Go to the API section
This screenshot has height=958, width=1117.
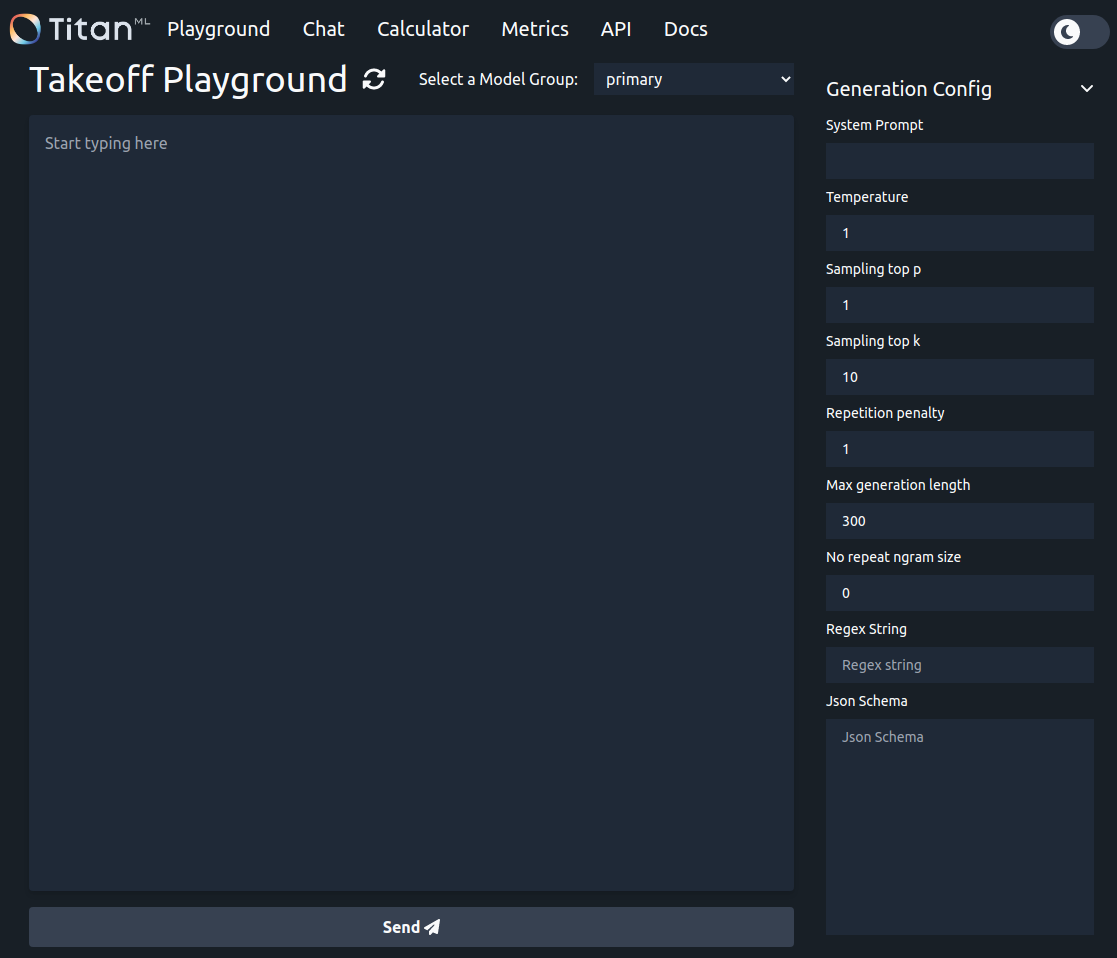pos(616,29)
